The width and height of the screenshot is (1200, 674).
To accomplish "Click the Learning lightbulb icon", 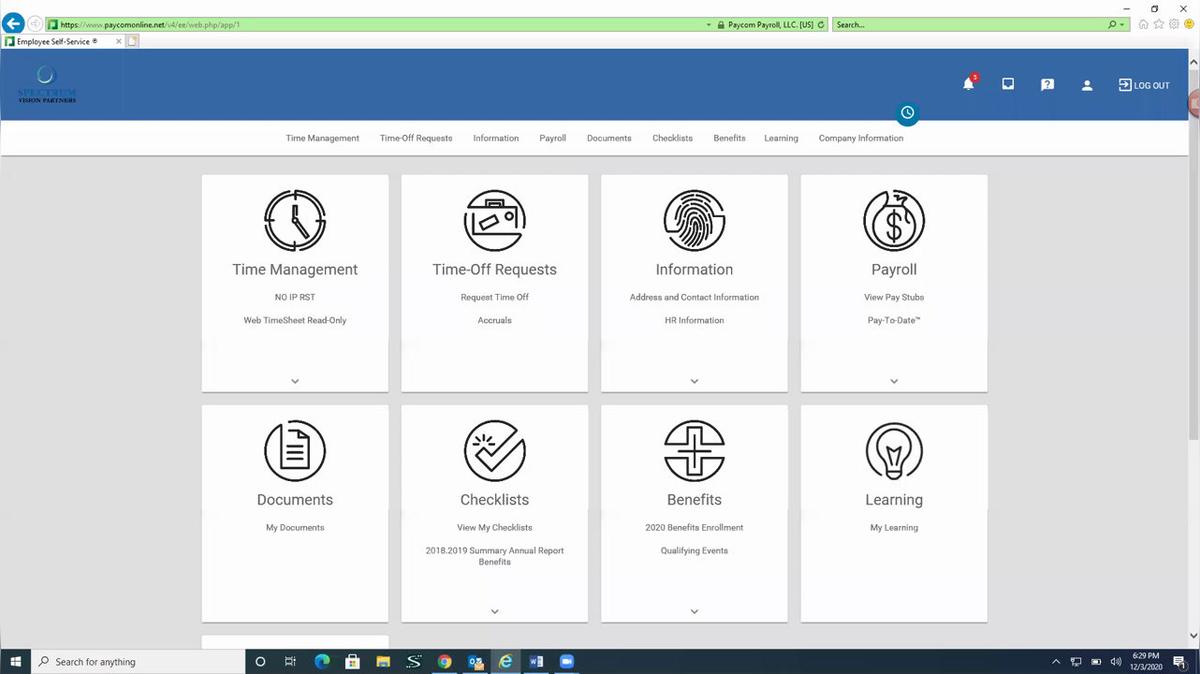I will (893, 450).
